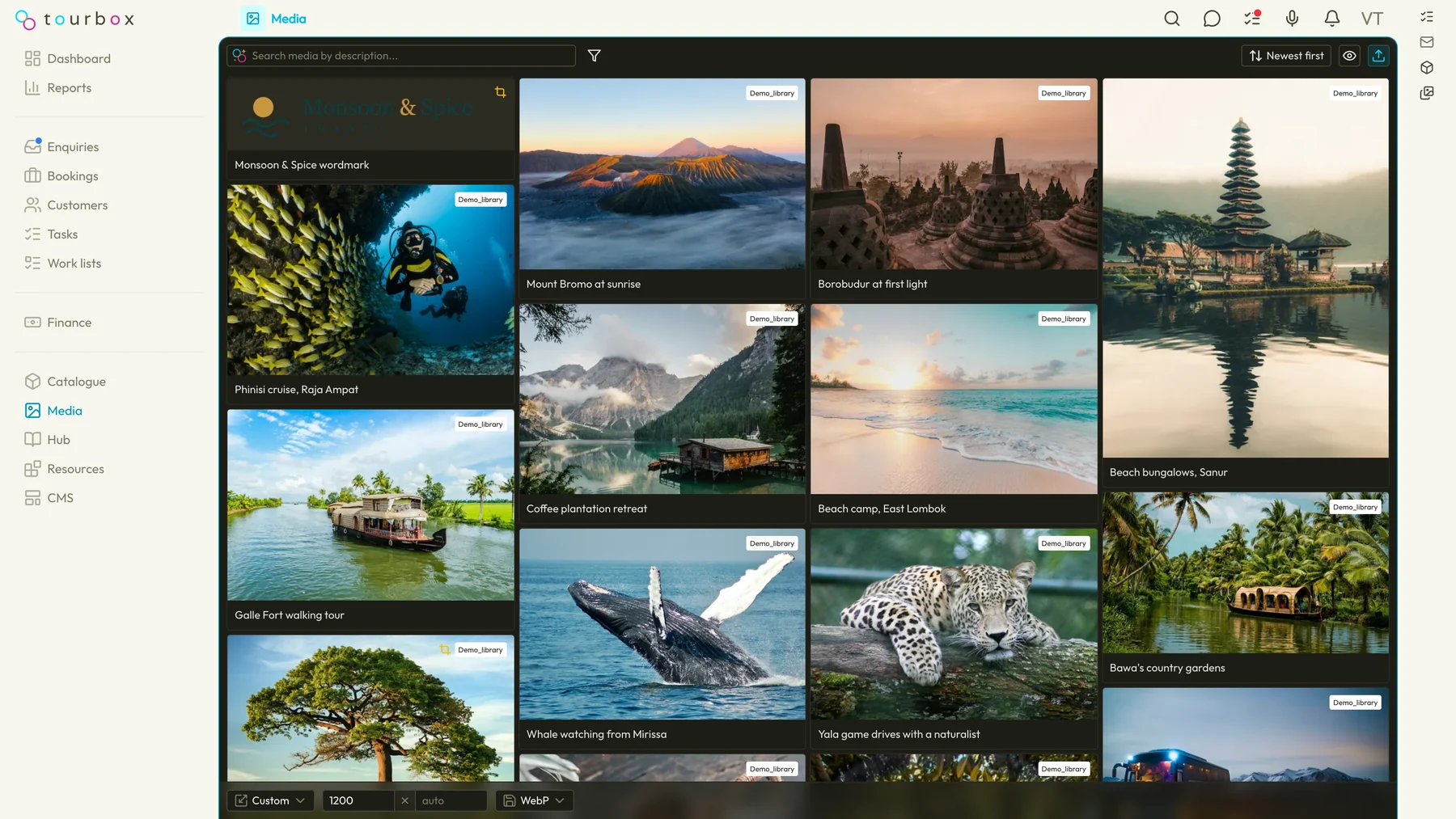Change sort order from Newest first
The width and height of the screenshot is (1456, 819).
tap(1286, 56)
